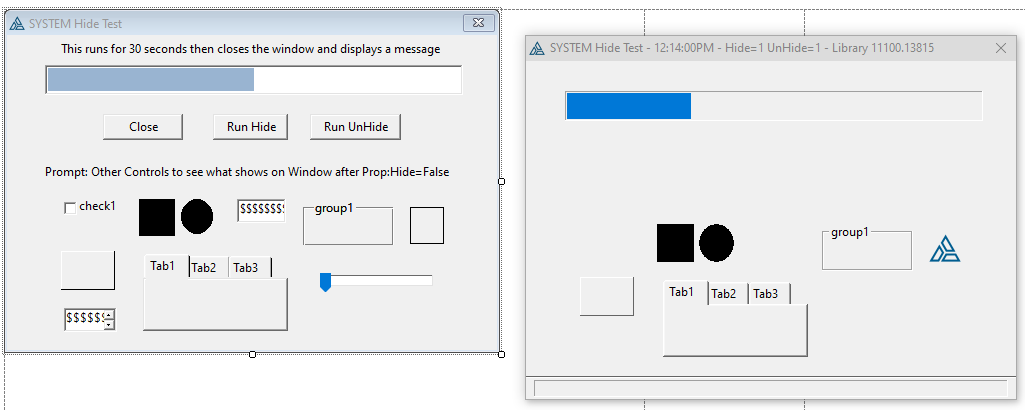Screen dimensions: 1025x410
Task: Click the title bar icon of the 12:14:00PM window
Action: click(537, 48)
